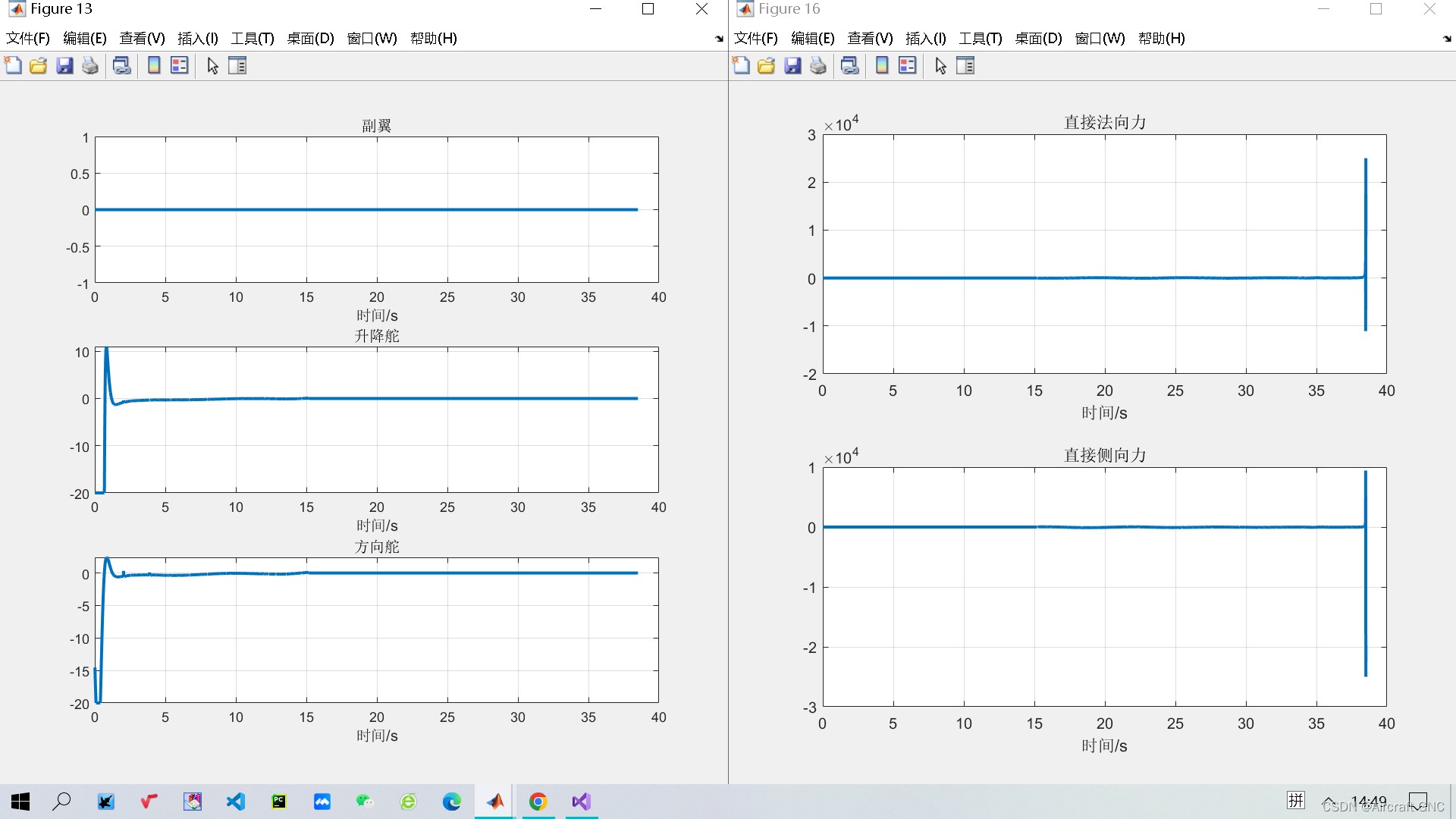Toggle Insert Colorbar in Figure 13 toolbar

(154, 66)
